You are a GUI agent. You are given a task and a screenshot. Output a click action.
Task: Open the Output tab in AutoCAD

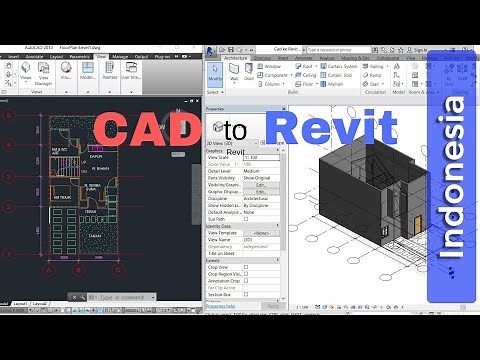point(141,57)
